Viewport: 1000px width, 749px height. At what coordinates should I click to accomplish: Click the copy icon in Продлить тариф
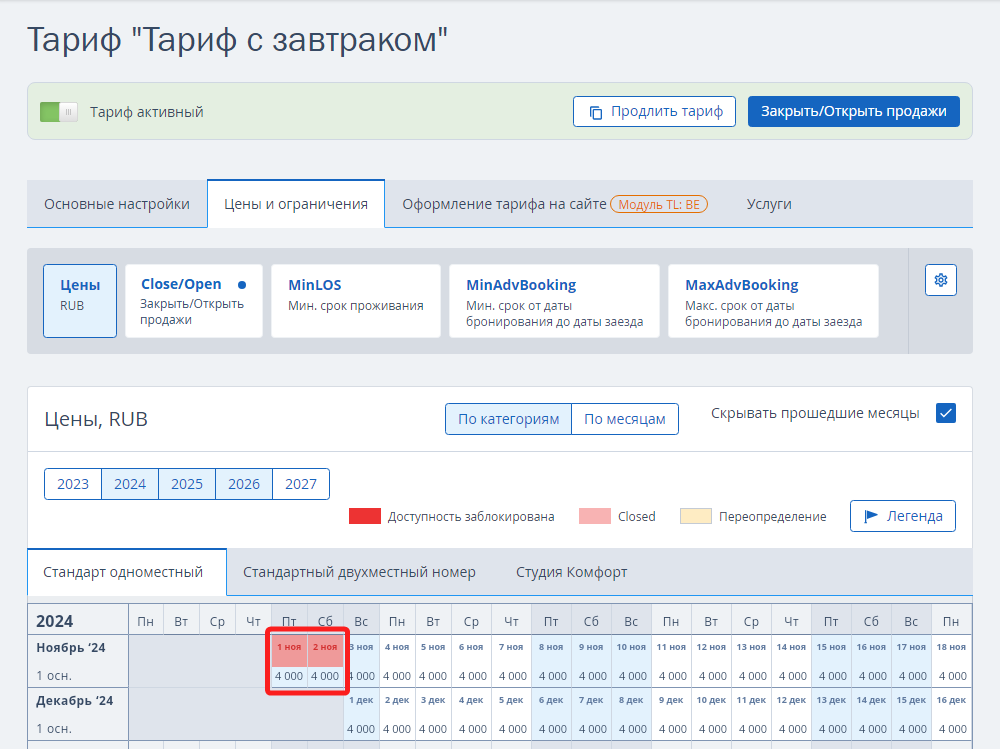click(596, 112)
